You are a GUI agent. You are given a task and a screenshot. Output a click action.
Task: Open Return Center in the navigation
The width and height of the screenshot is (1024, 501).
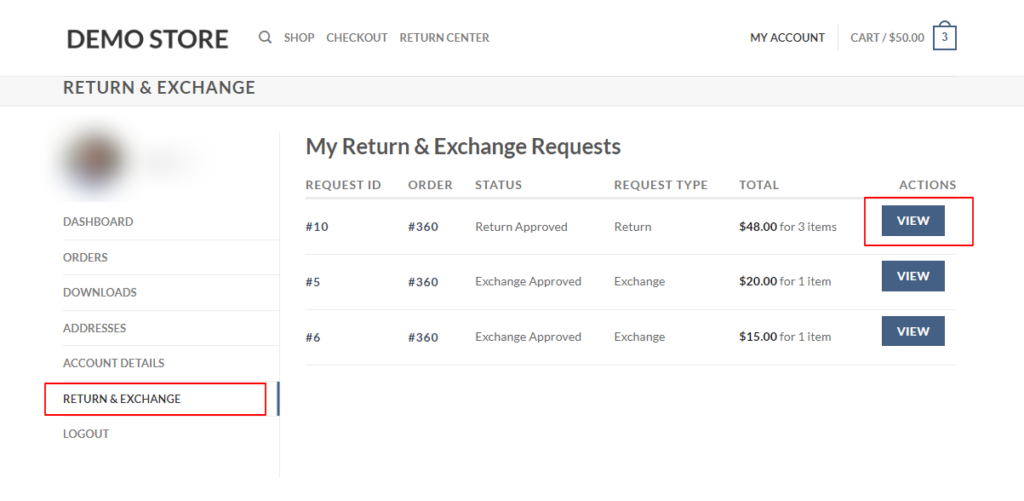click(444, 38)
